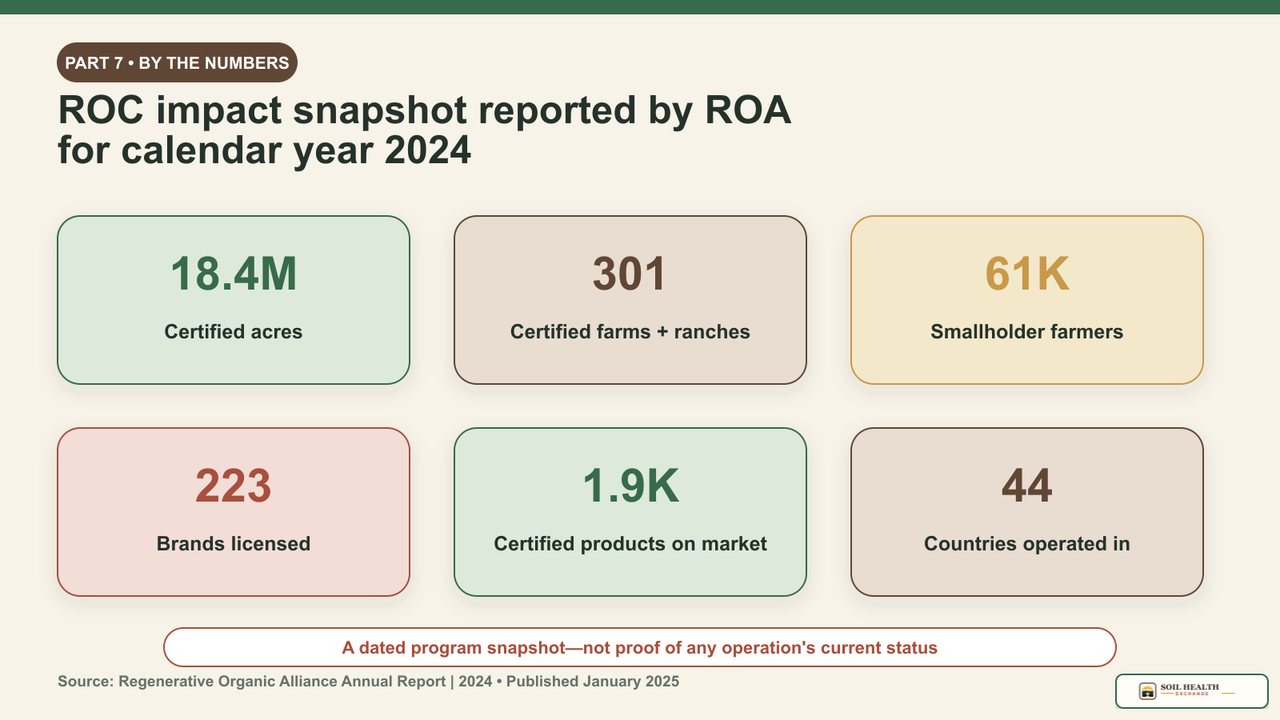The width and height of the screenshot is (1280, 720).
Task: Click the Regenerative Organic Alliance source citation
Action: click(368, 682)
